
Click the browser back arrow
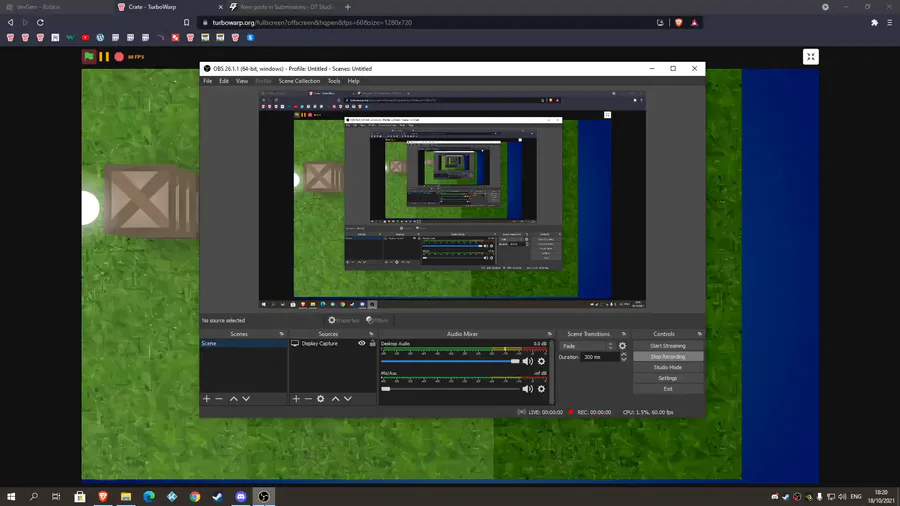(x=10, y=22)
